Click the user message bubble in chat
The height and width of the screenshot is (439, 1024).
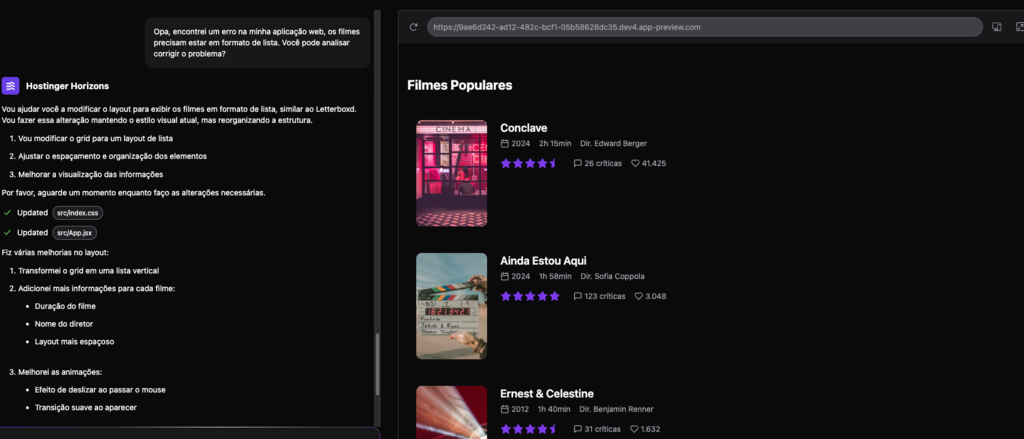tap(257, 42)
